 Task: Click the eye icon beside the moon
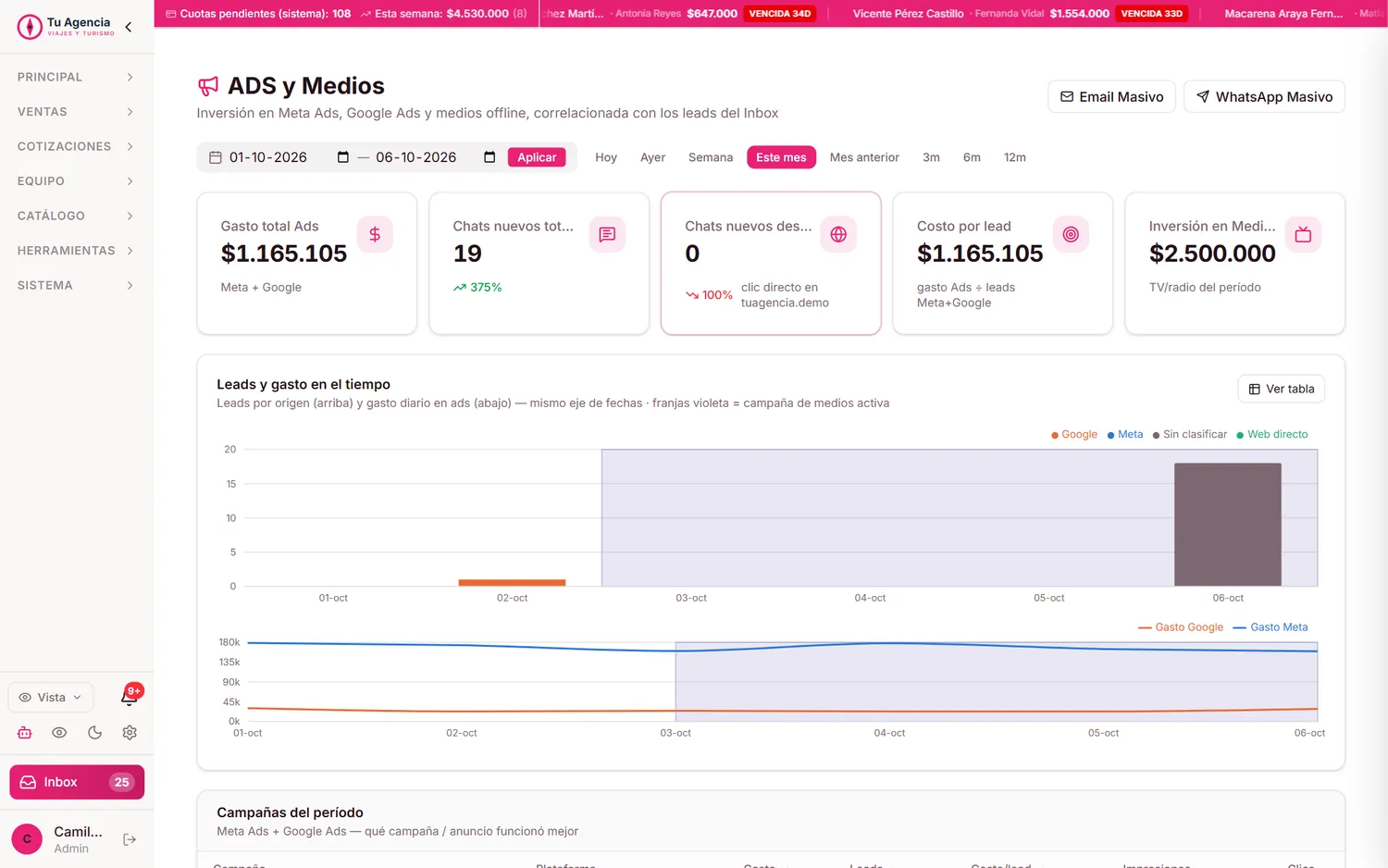[x=59, y=733]
